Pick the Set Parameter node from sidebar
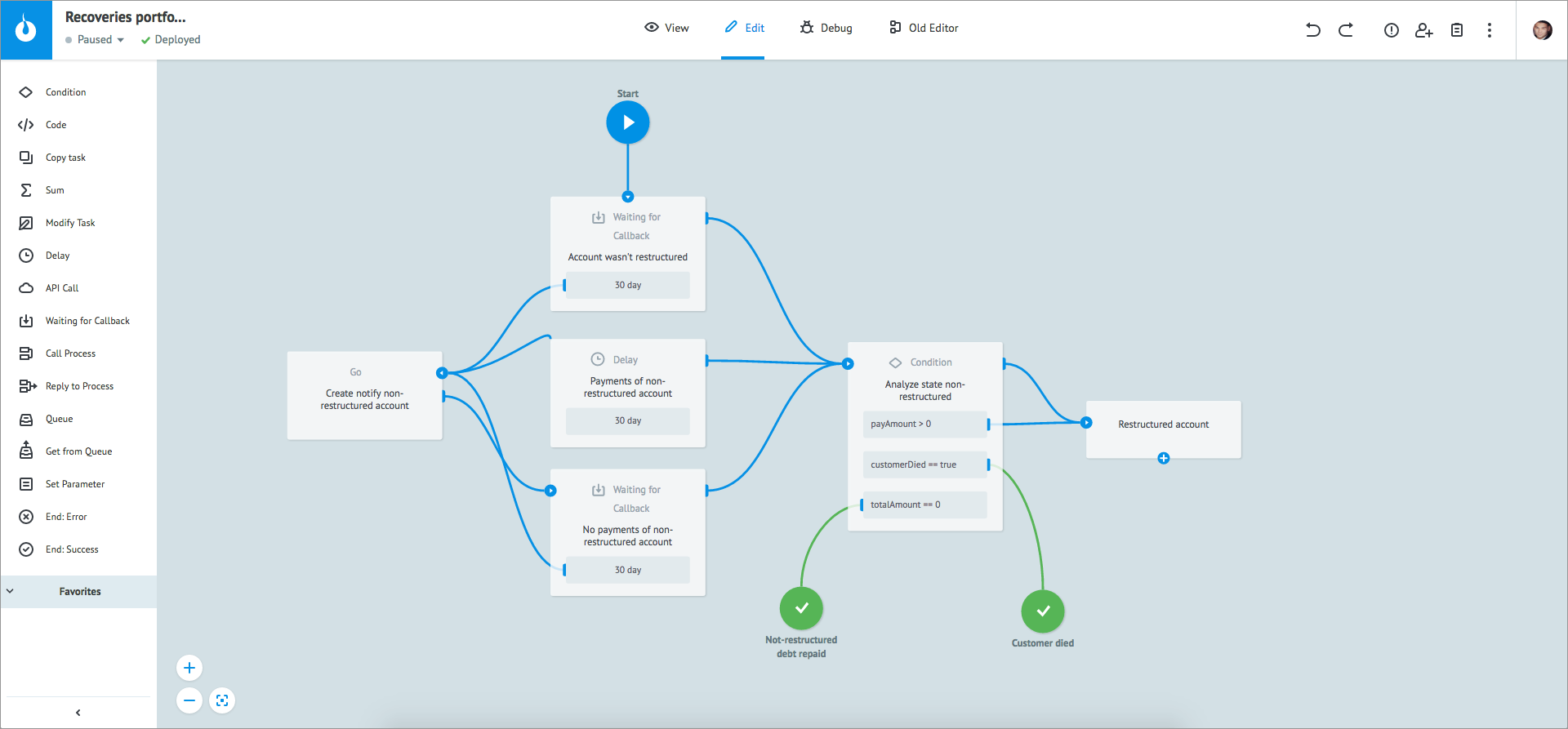This screenshot has height=729, width=1568. click(74, 484)
